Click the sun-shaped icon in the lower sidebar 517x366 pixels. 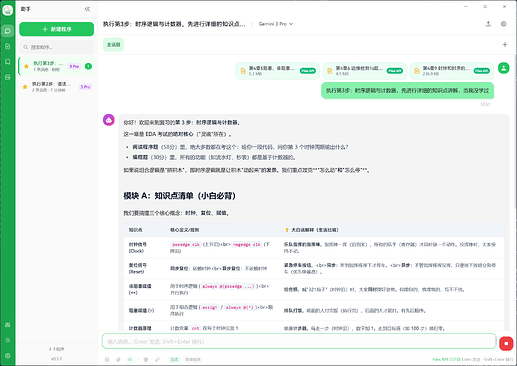click(x=7, y=340)
